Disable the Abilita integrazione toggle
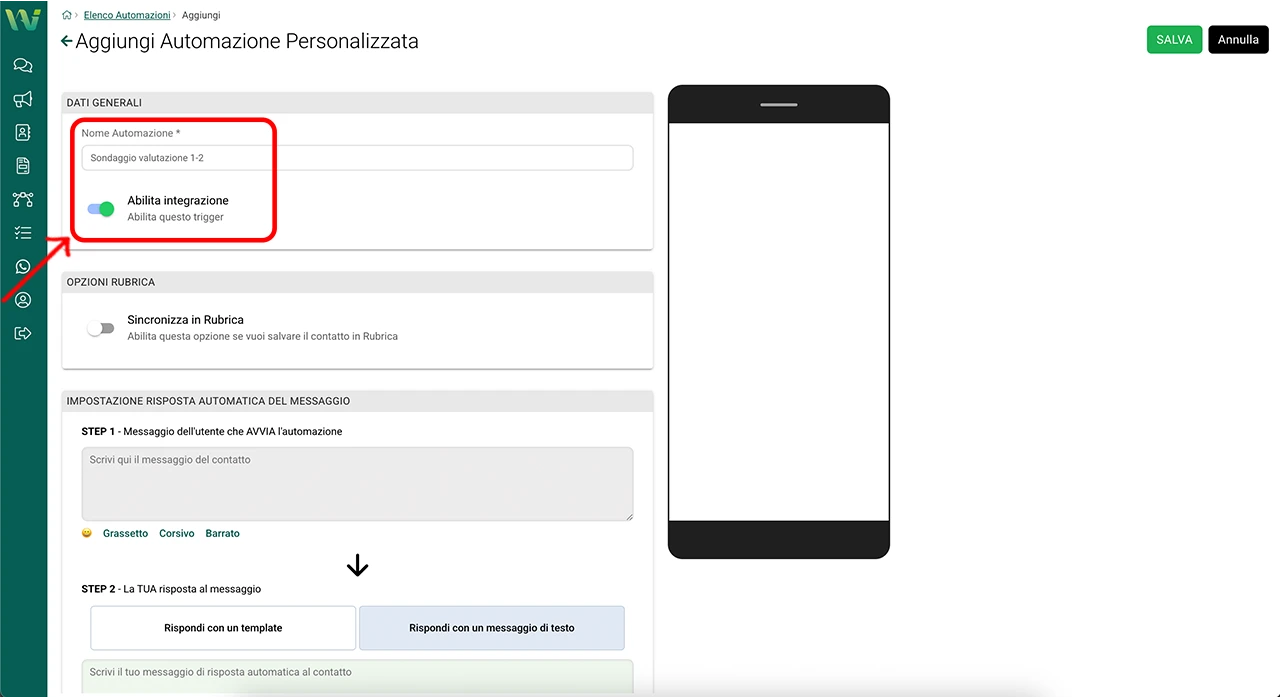The width and height of the screenshot is (1280, 698). (x=101, y=209)
